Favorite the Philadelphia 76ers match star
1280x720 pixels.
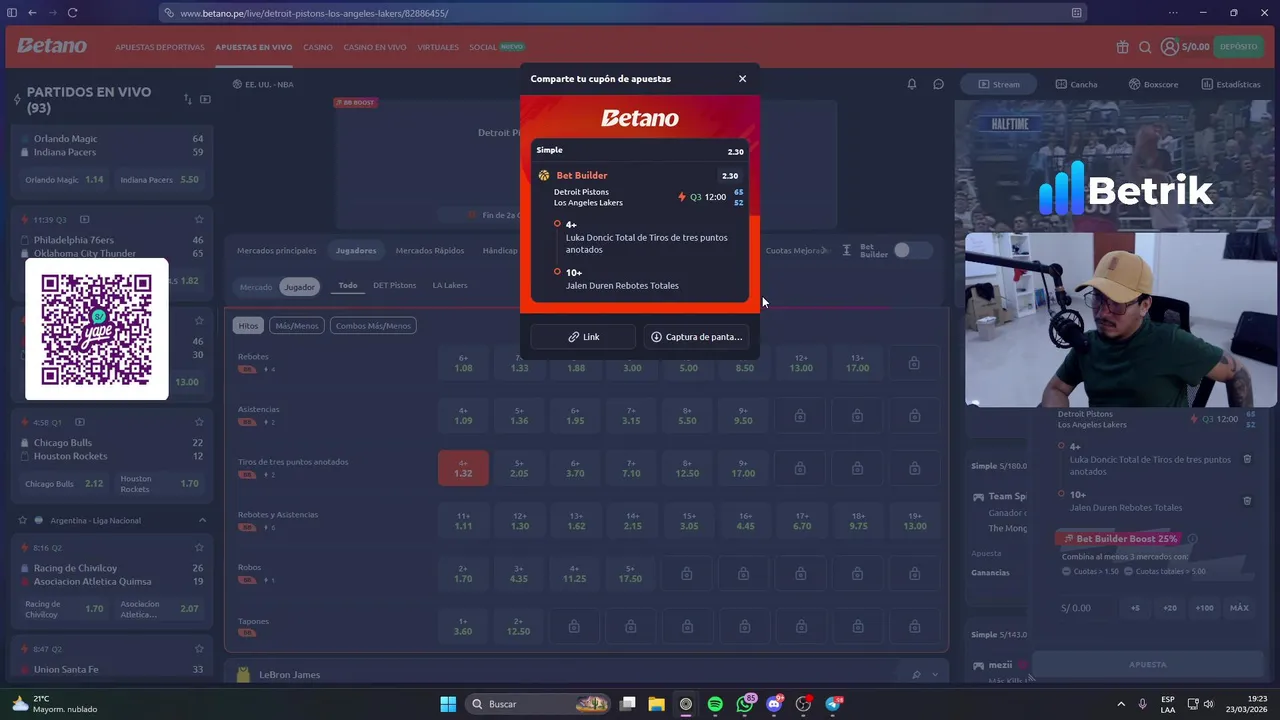point(199,219)
